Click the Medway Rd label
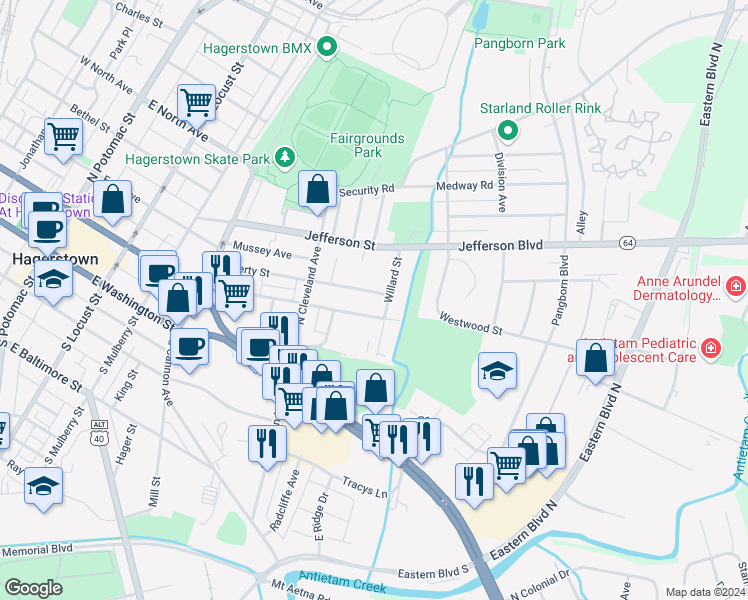 click(x=465, y=186)
